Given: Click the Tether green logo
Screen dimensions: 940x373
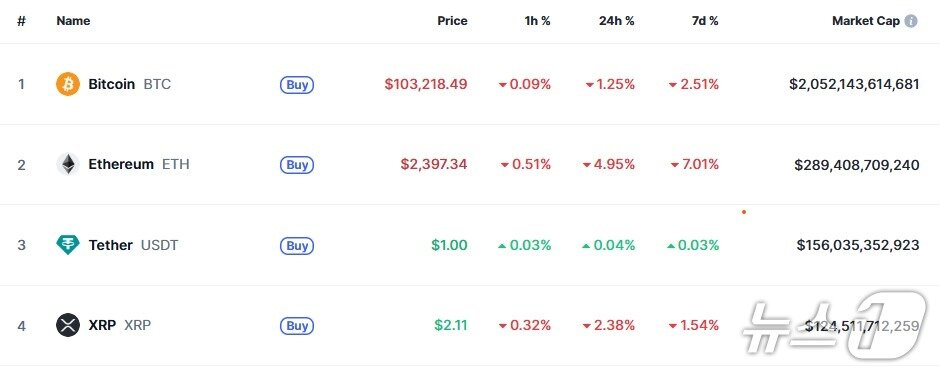Looking at the screenshot, I should [x=68, y=245].
